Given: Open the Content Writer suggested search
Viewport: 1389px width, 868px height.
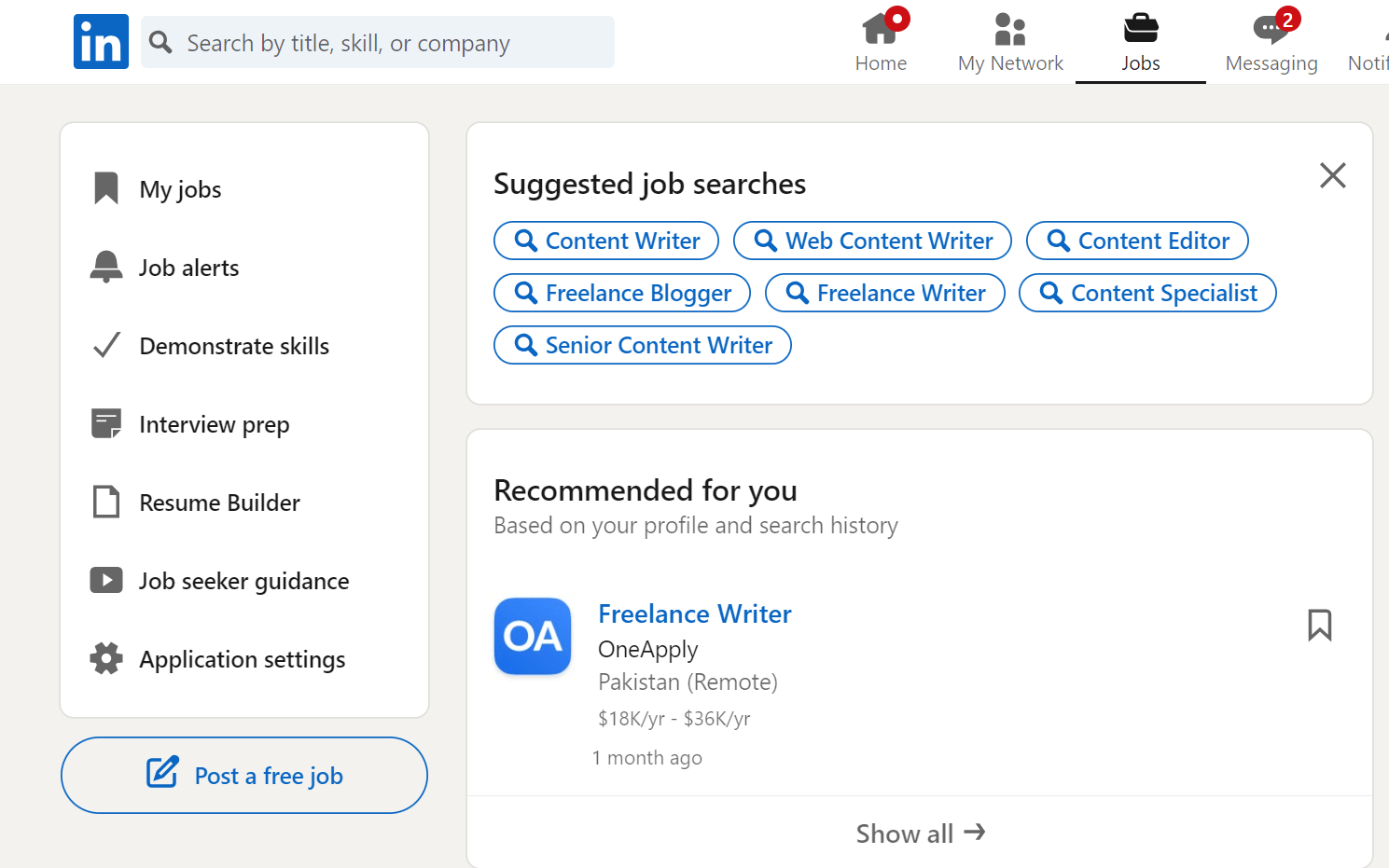Looking at the screenshot, I should [x=605, y=241].
